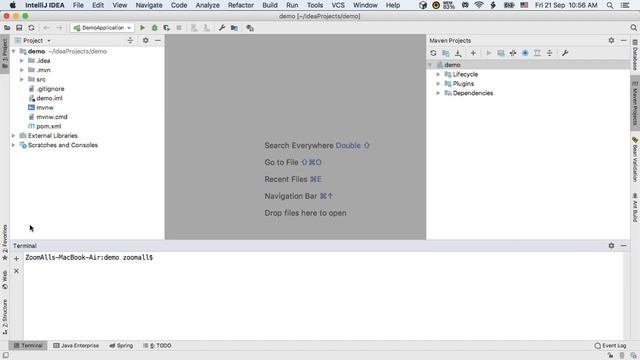This screenshot has width=640, height=360.
Task: Toggle Maven Skip Tests blue circle icon
Action: tap(525, 53)
